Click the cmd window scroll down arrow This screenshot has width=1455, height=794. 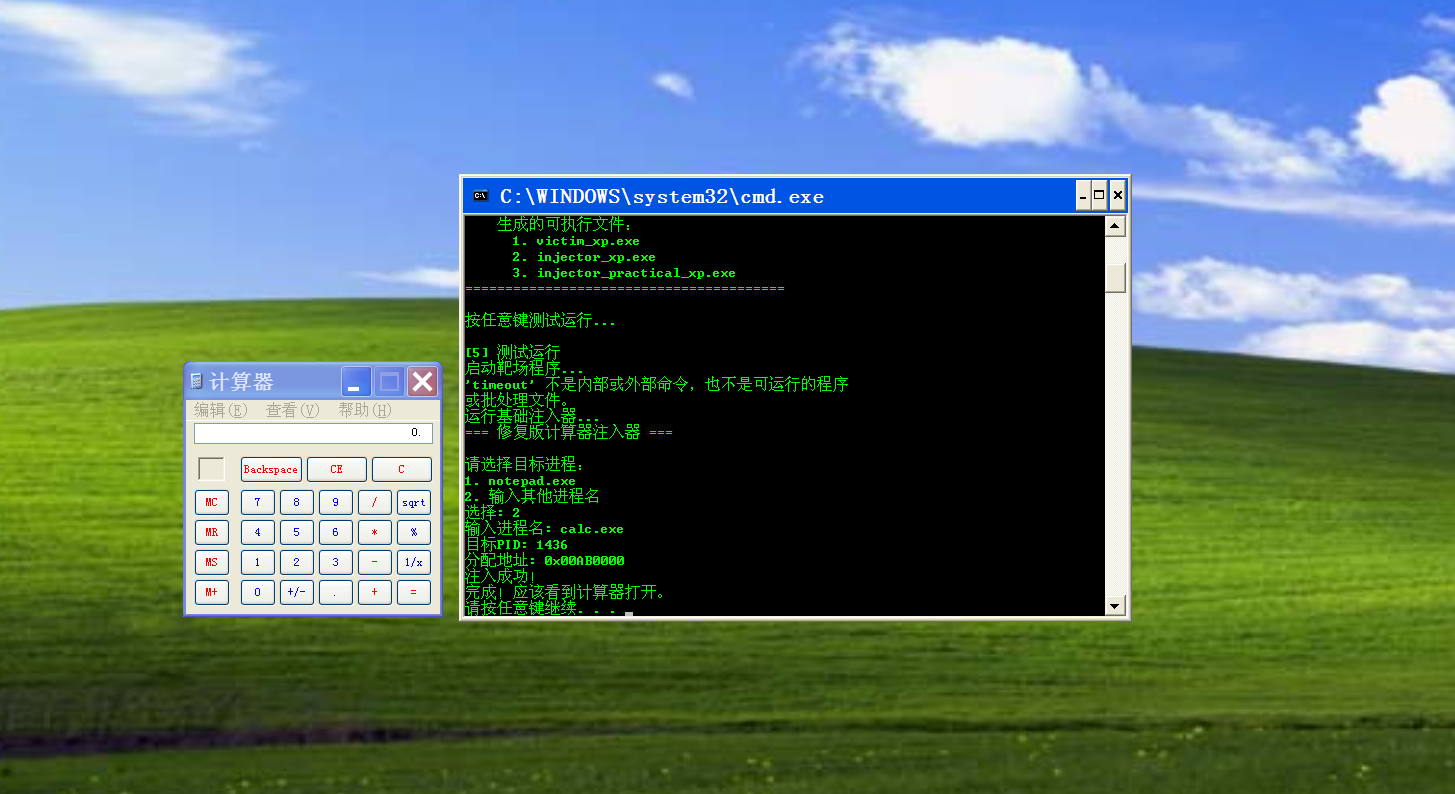1116,605
